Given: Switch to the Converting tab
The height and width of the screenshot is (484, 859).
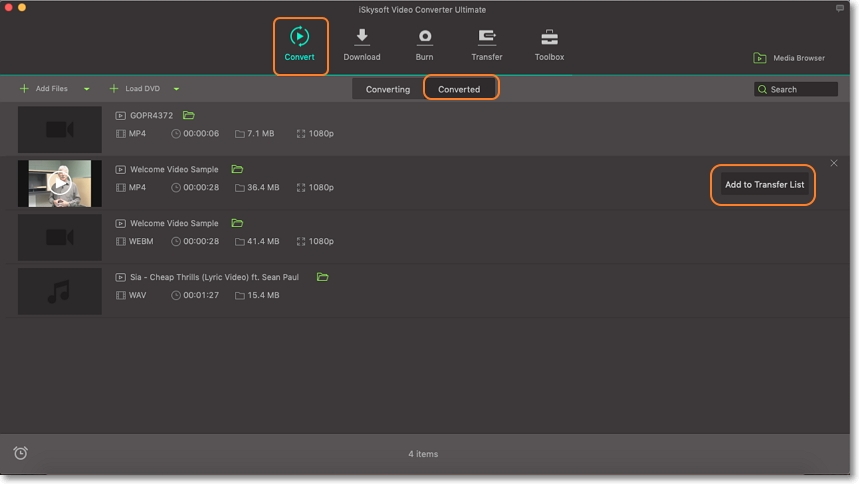Looking at the screenshot, I should coord(387,89).
